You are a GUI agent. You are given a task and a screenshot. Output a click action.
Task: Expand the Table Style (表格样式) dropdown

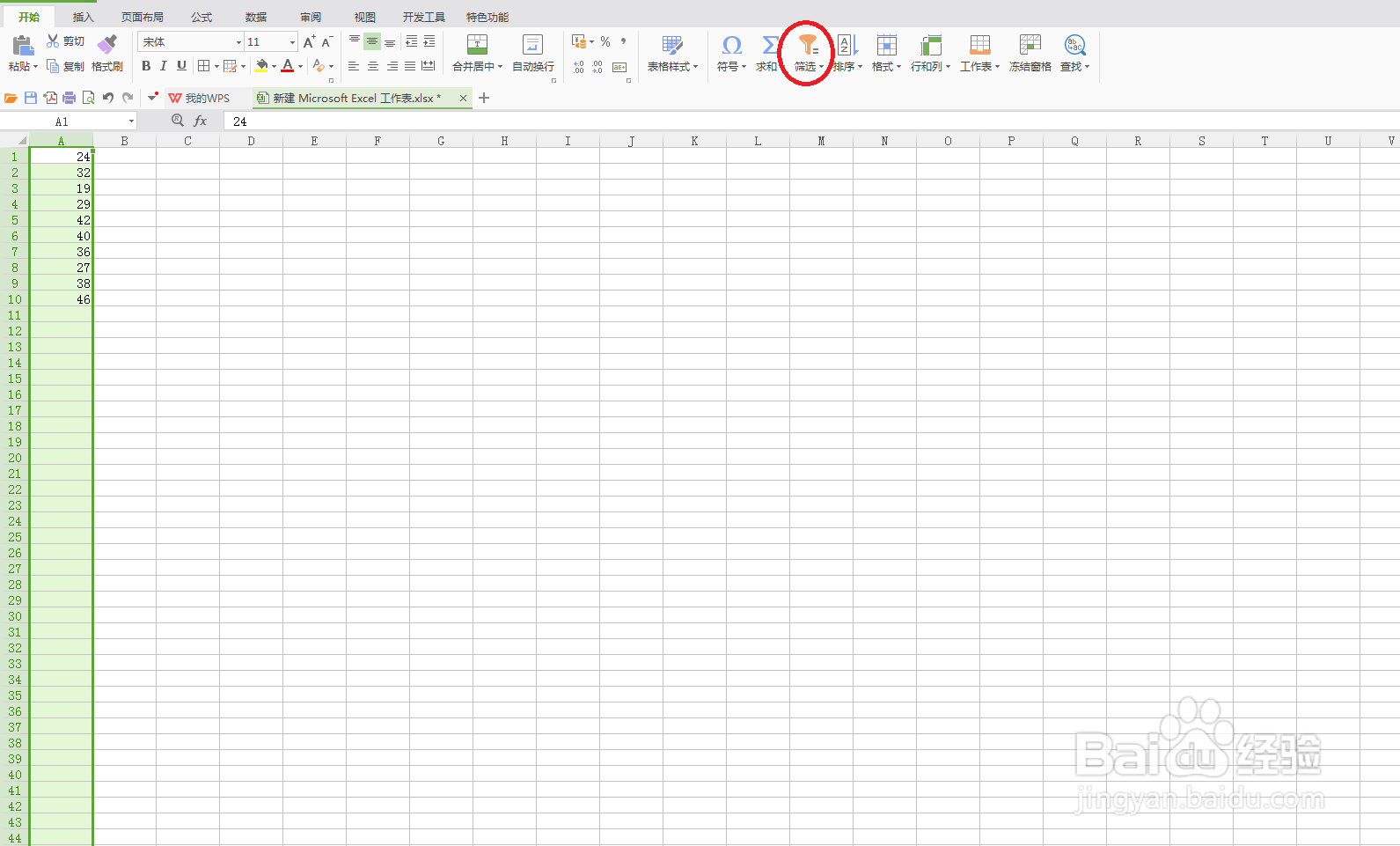tap(695, 67)
